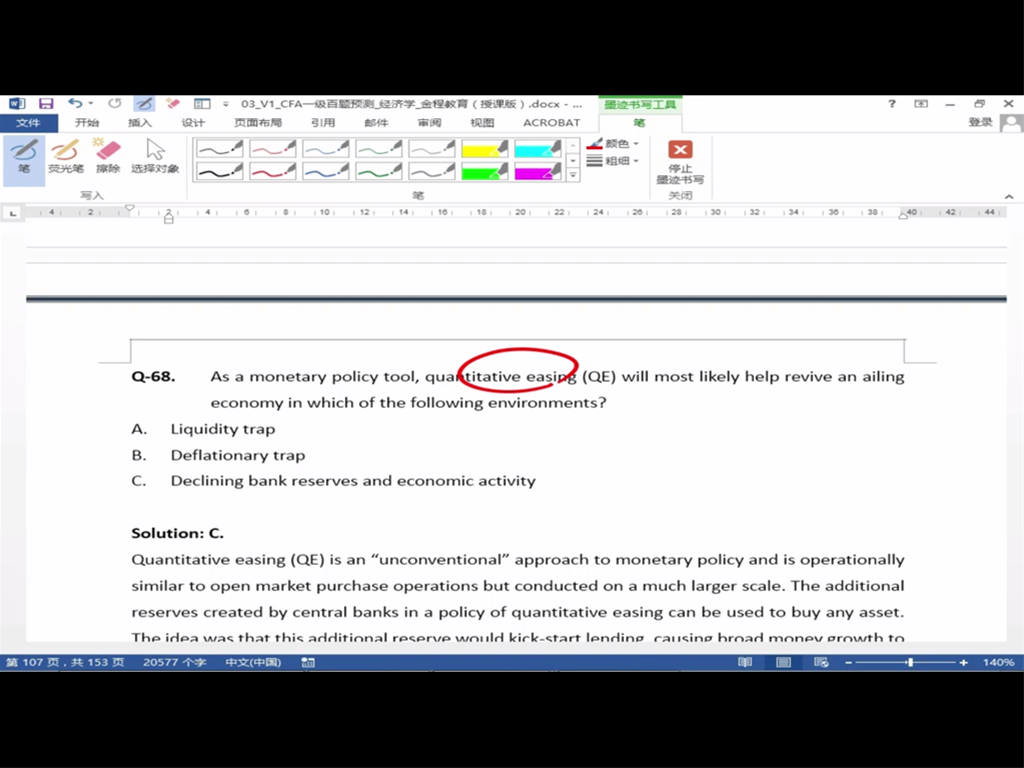Open the 粗细 (Thickness) dropdown
The height and width of the screenshot is (768, 1024).
point(613,161)
